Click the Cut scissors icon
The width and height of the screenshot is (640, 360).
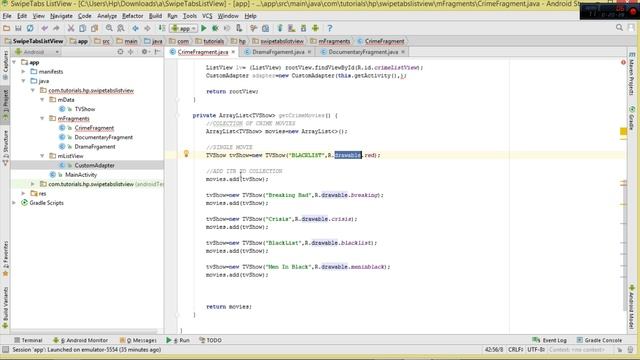click(71, 28)
